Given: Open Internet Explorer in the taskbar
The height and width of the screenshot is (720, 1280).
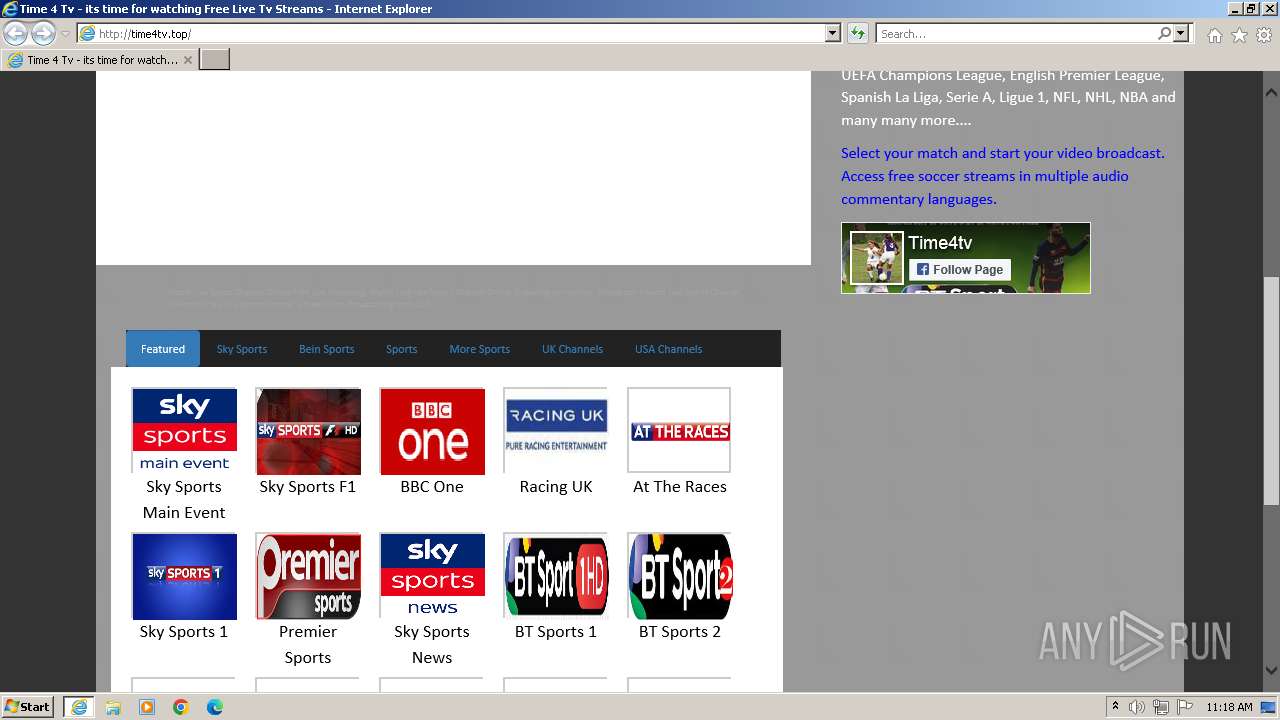Looking at the screenshot, I should [x=79, y=707].
